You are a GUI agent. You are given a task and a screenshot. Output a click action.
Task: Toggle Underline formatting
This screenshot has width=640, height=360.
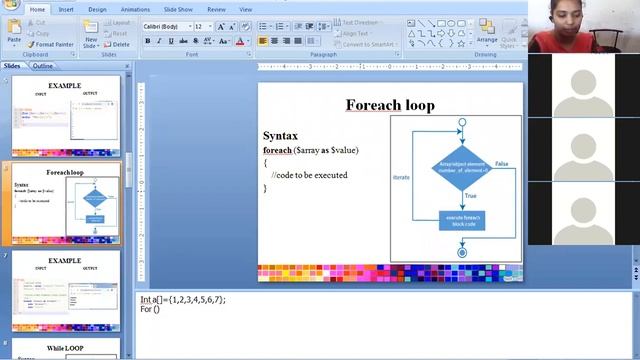point(171,41)
